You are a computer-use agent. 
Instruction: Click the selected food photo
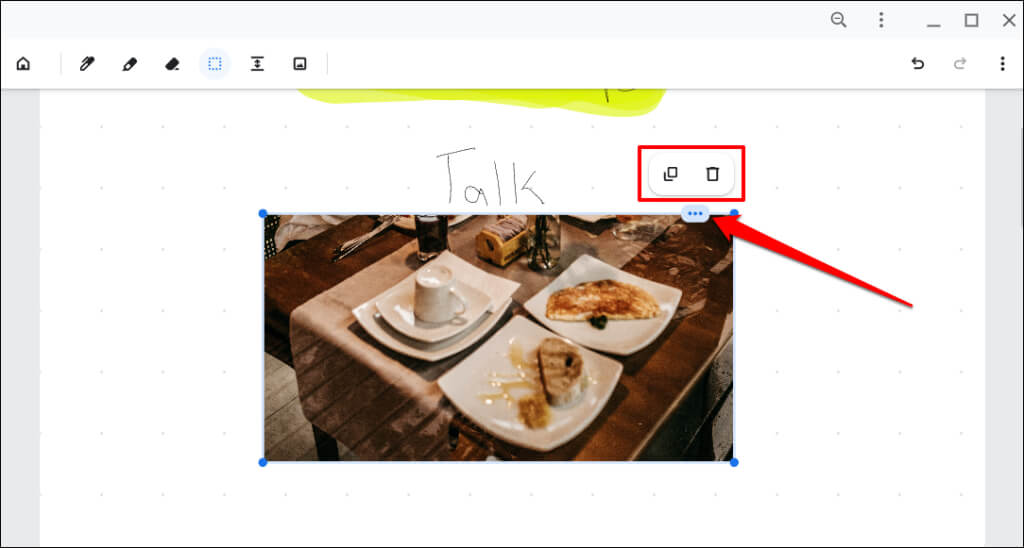[x=498, y=338]
